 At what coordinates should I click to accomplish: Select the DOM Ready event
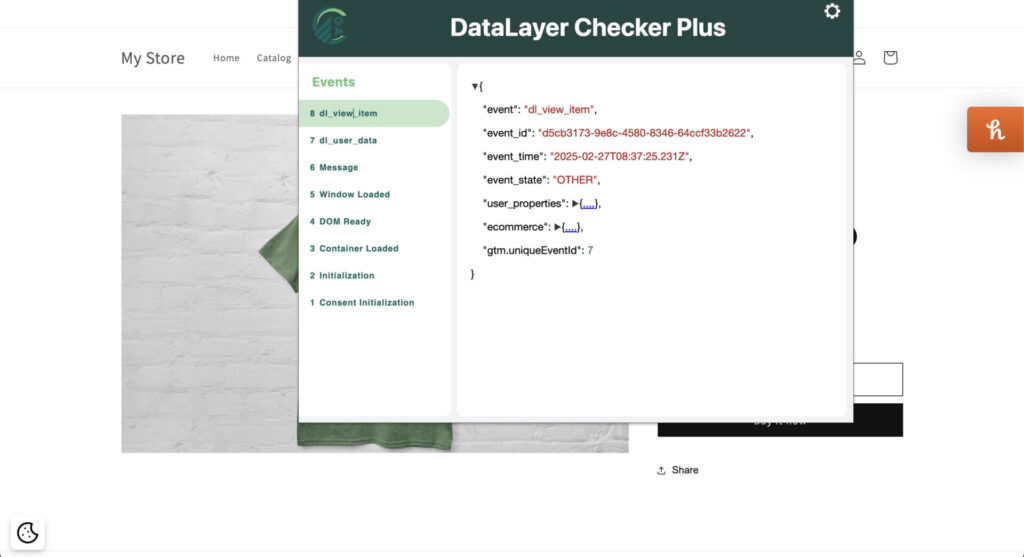[343, 221]
